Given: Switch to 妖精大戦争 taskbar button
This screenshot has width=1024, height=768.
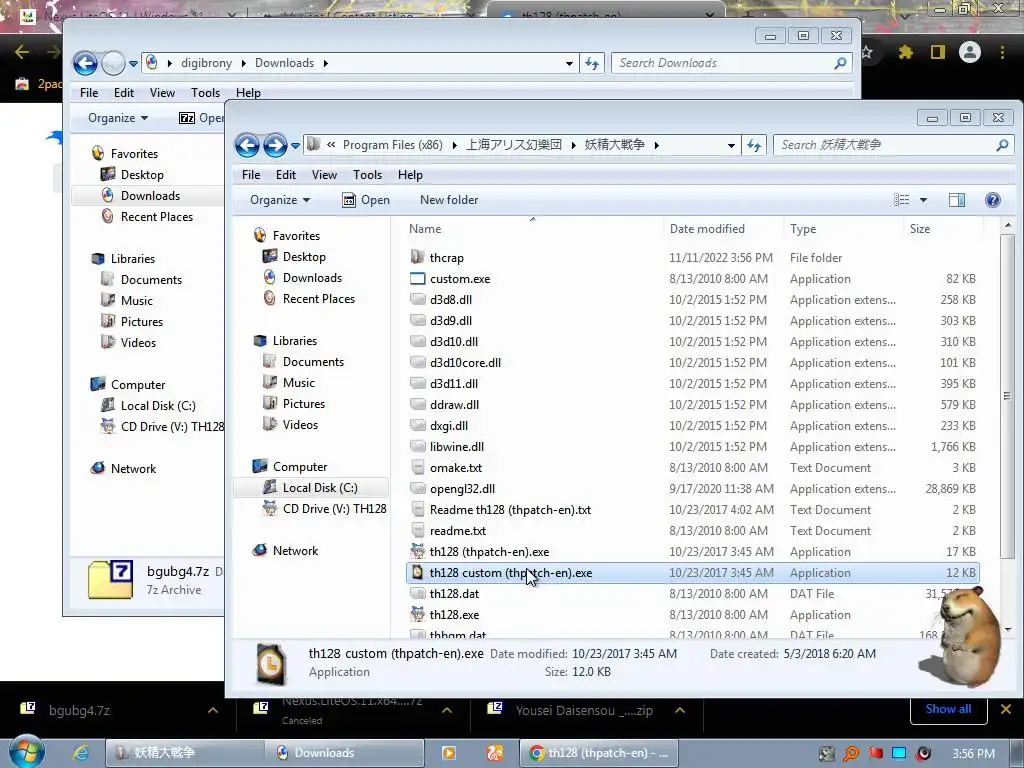Looking at the screenshot, I should pos(184,753).
